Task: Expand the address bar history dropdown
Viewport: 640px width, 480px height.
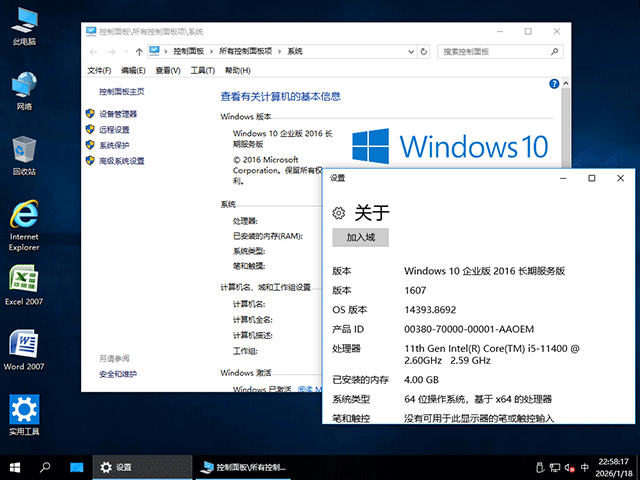Action: [x=411, y=52]
